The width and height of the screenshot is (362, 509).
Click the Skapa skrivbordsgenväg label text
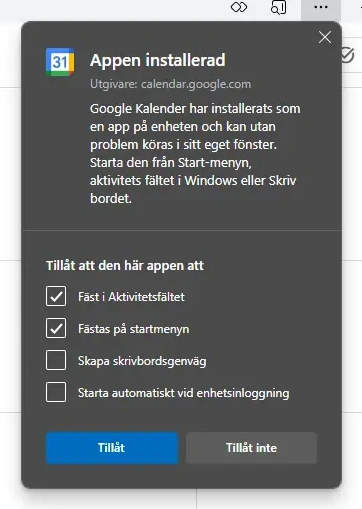click(142, 361)
